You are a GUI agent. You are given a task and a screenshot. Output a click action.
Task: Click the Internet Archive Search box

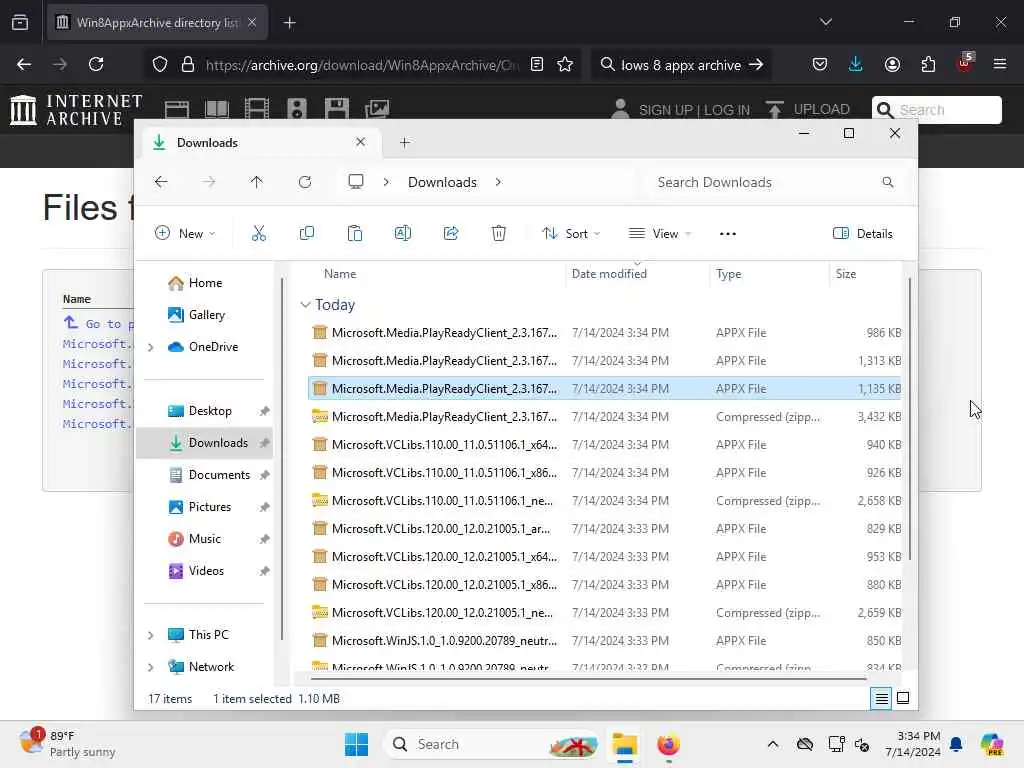pyautogui.click(x=937, y=110)
